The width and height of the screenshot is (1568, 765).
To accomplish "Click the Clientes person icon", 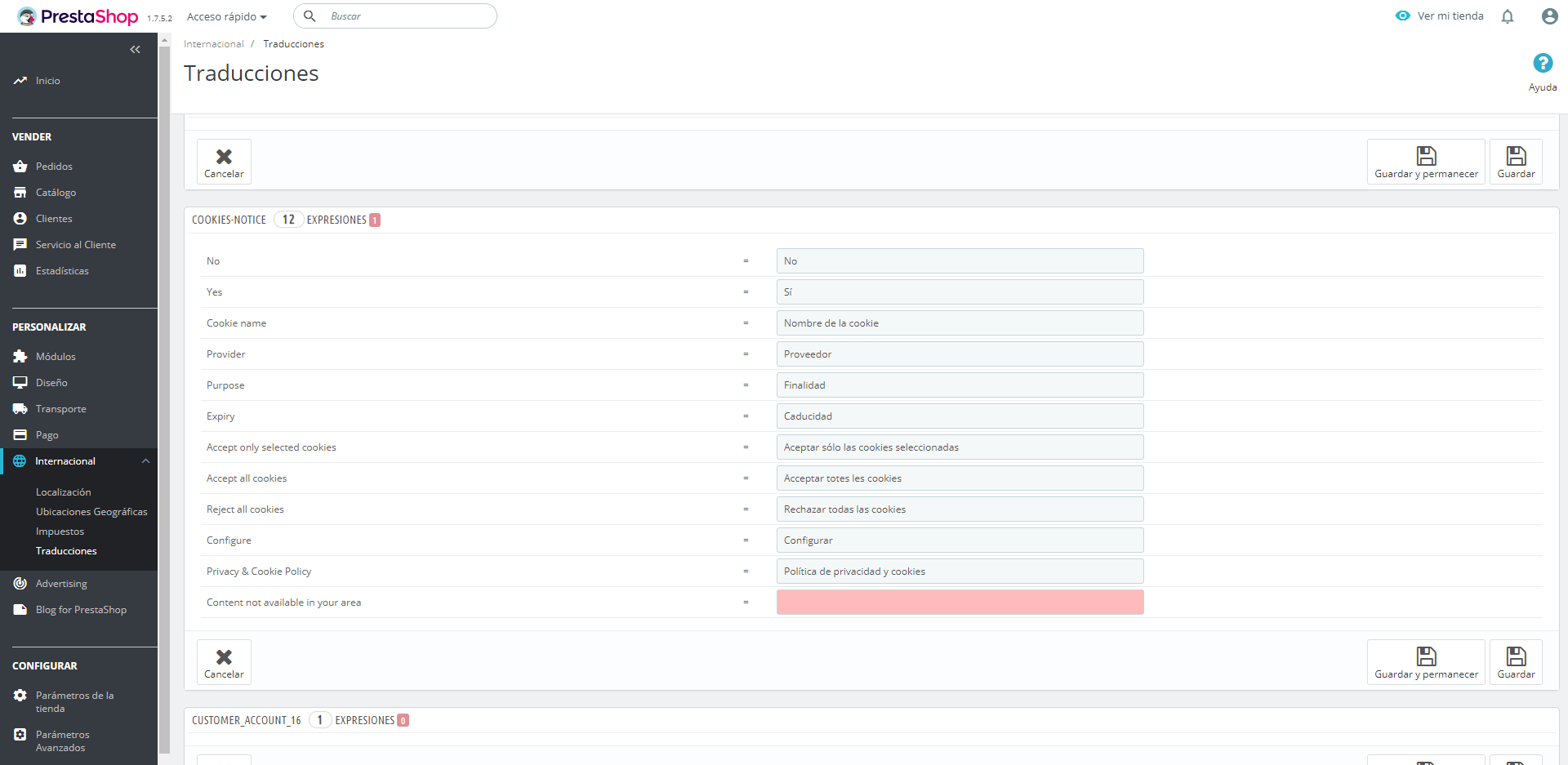I will [x=20, y=219].
